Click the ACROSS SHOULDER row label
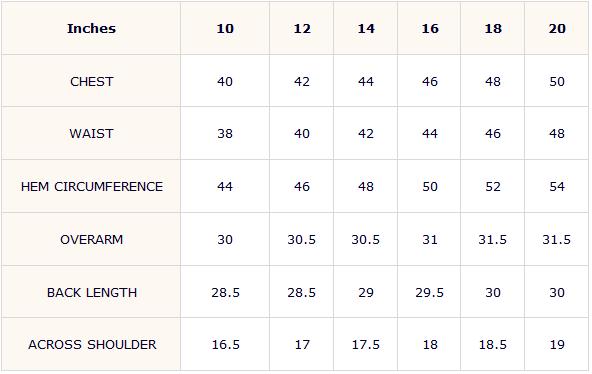 click(92, 345)
